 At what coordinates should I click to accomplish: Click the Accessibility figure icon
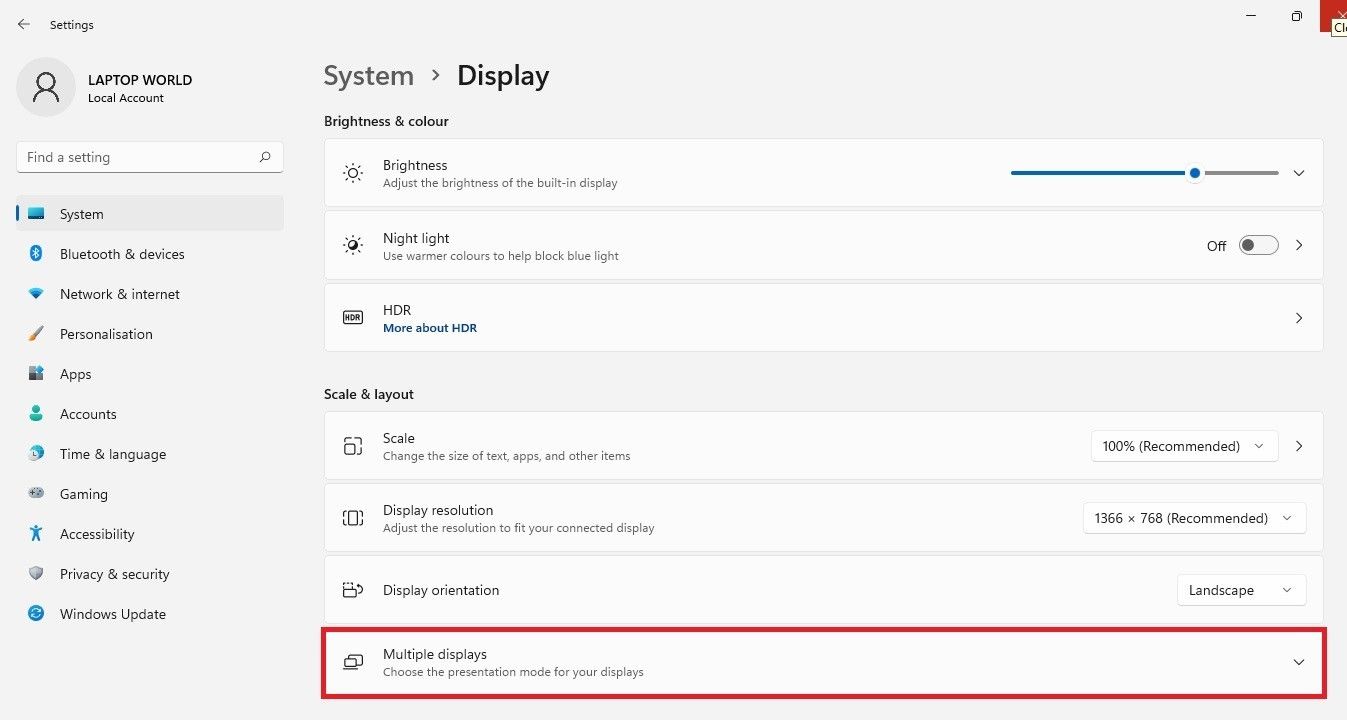point(36,534)
